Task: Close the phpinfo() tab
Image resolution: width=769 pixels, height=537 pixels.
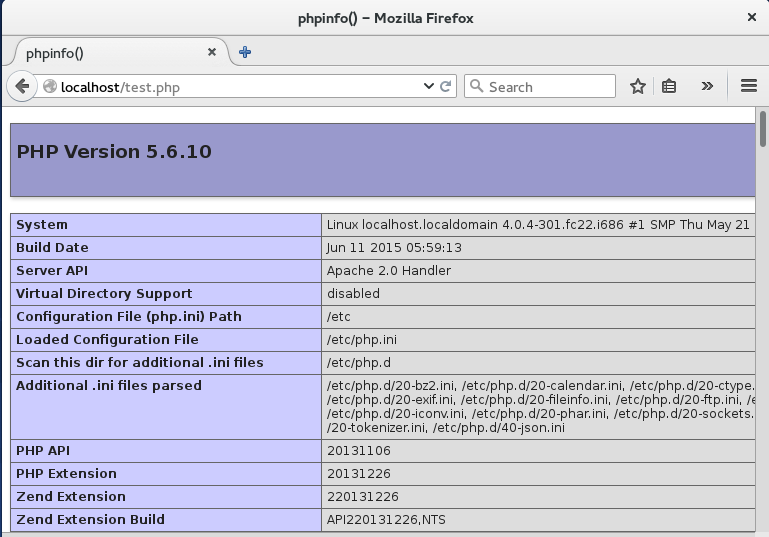Action: click(x=212, y=52)
